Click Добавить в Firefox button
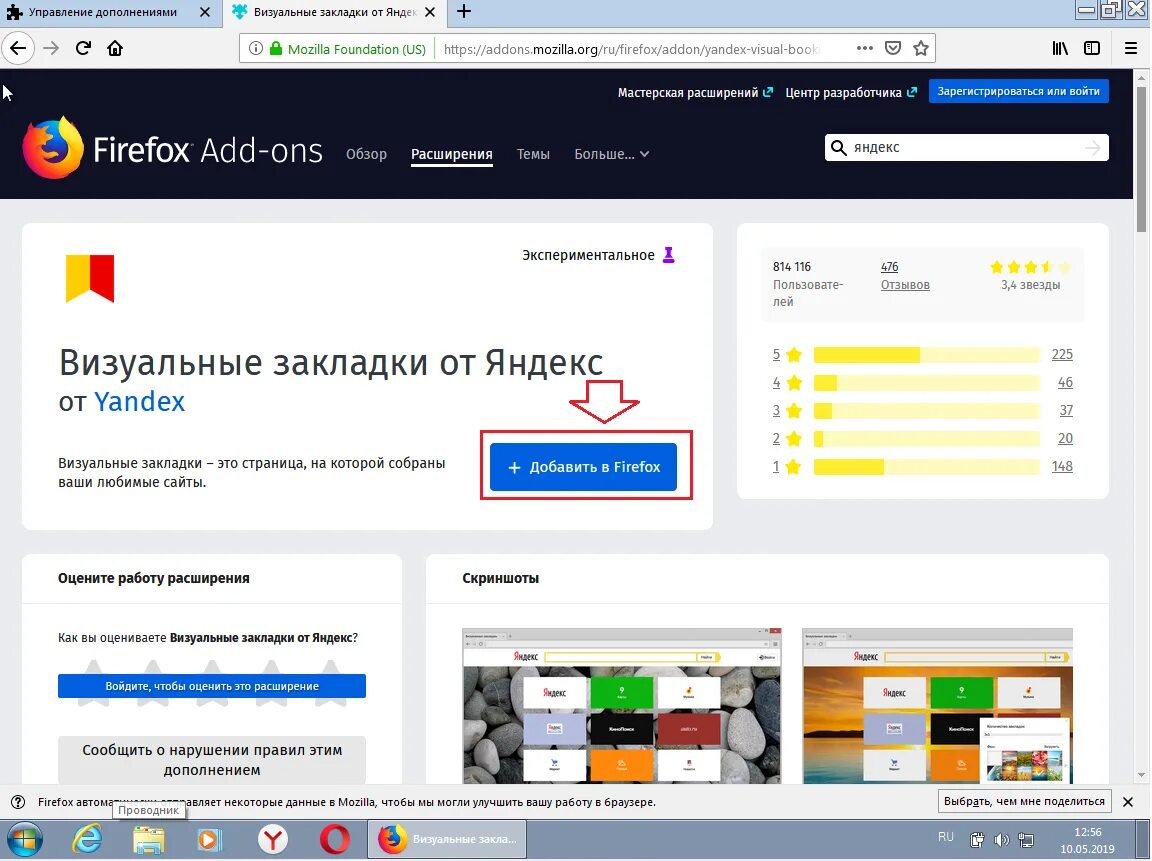Screen dimensions: 1152x861 coord(583,467)
